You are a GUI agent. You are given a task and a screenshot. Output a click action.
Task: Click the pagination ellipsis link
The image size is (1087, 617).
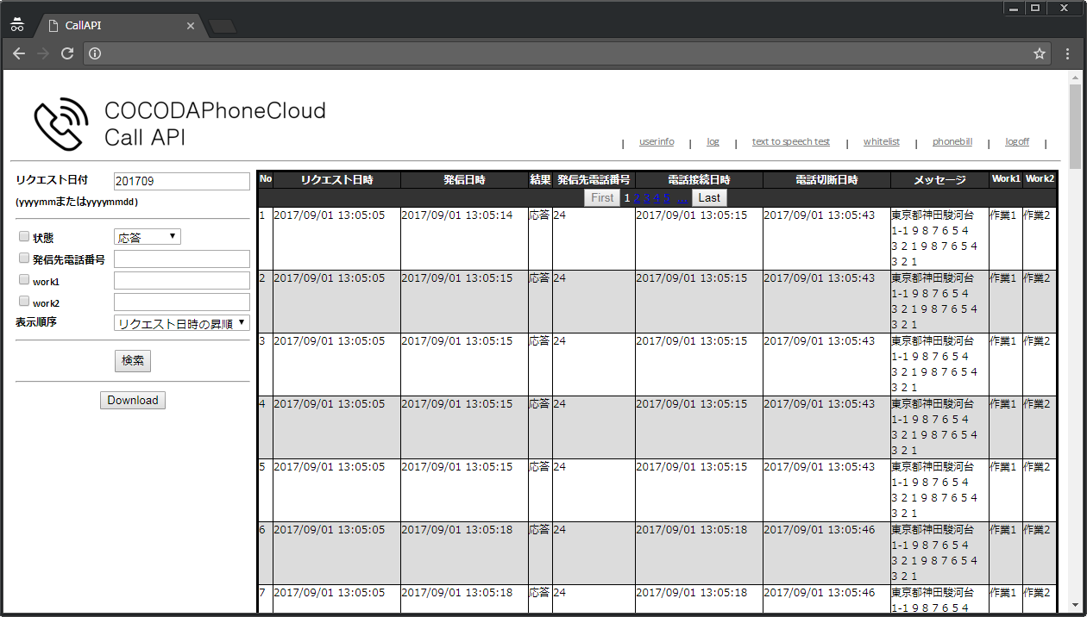682,198
